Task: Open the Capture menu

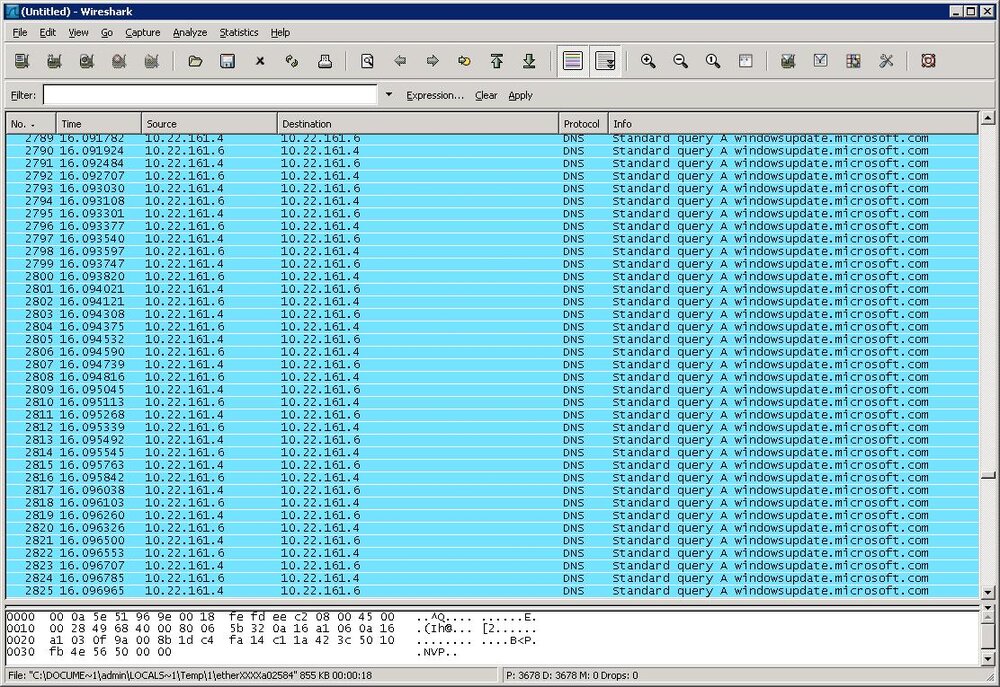Action: pyautogui.click(x=143, y=33)
